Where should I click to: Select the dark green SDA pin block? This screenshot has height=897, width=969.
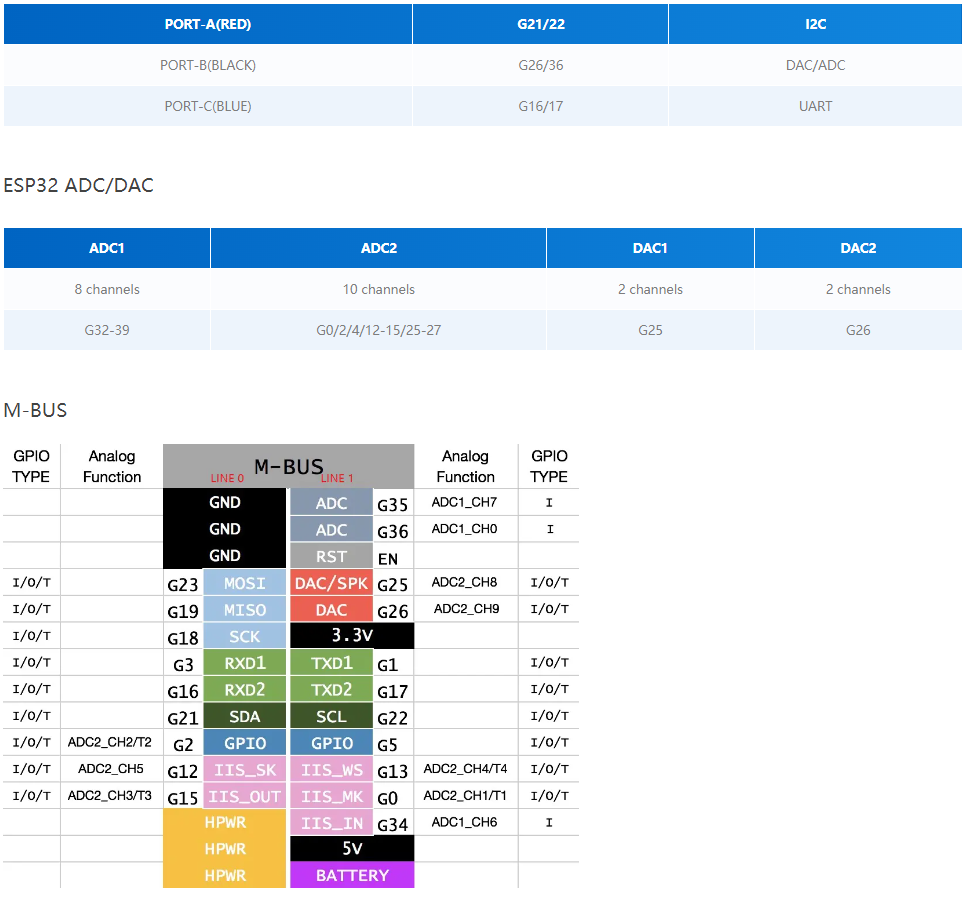(x=245, y=716)
